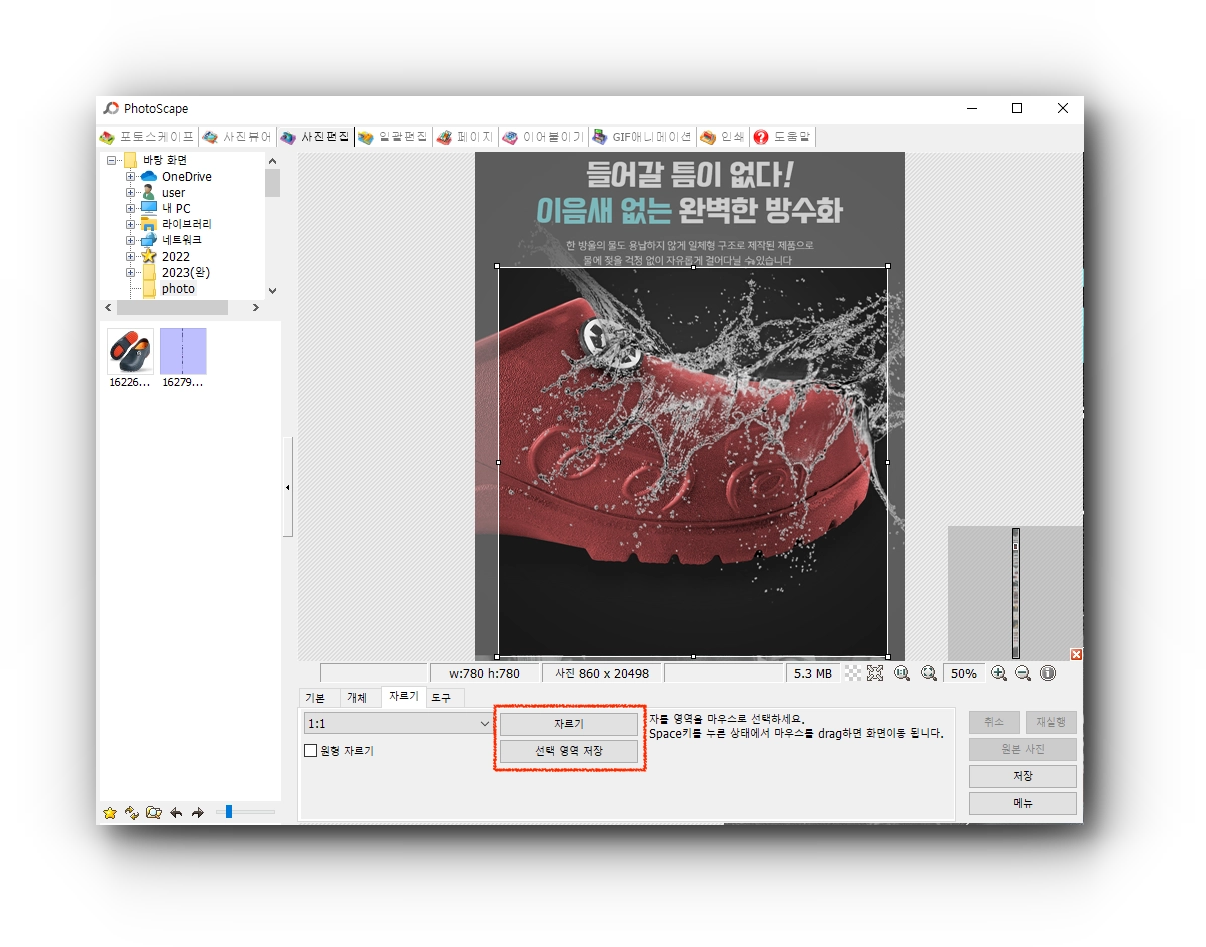Viewport: 1206px width, 947px height.
Task: Open favorites with the yellow star icon
Action: (110, 812)
